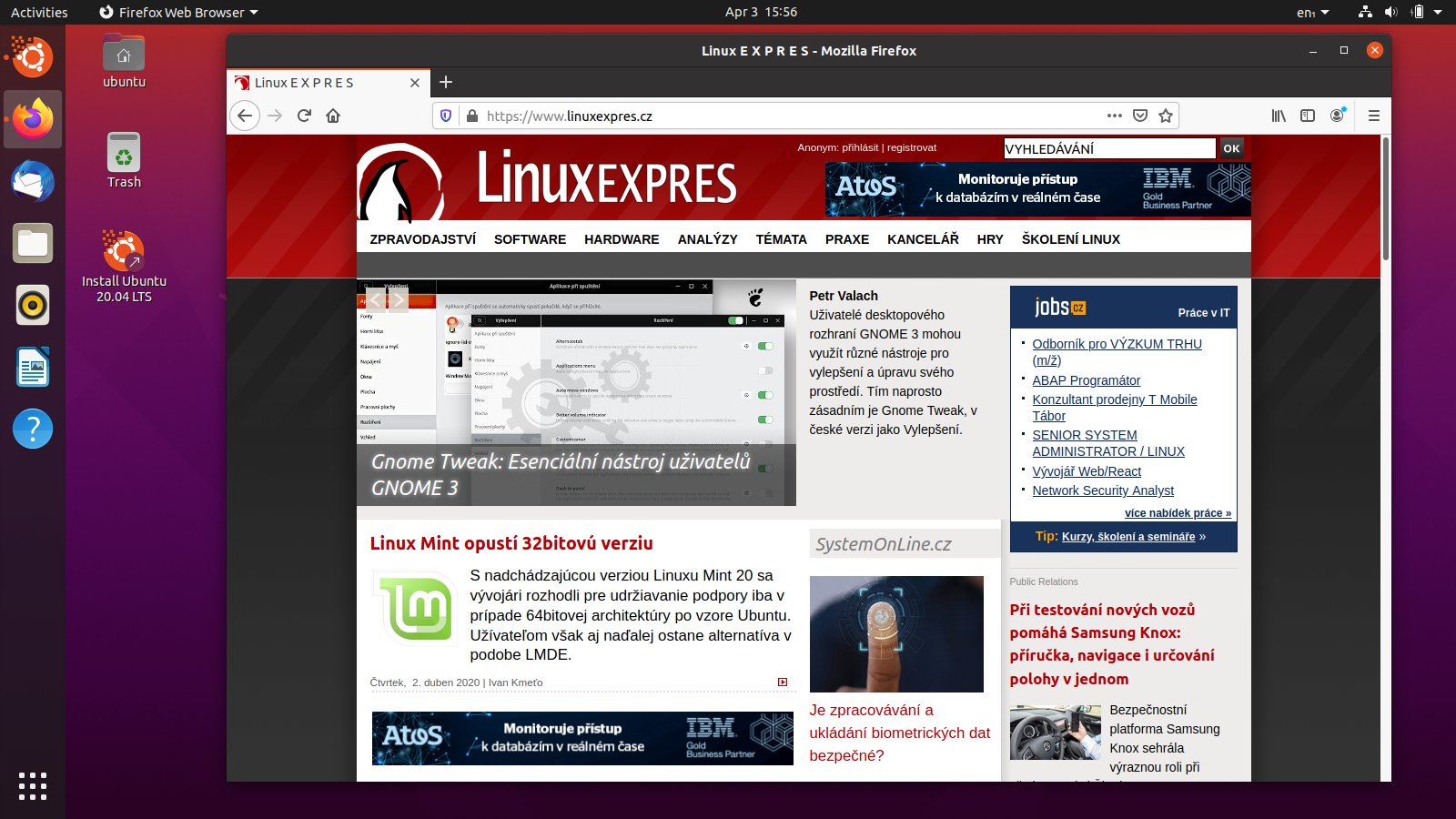Open job ABAP Programátor
Viewport: 1456px width, 819px height.
point(1086,380)
